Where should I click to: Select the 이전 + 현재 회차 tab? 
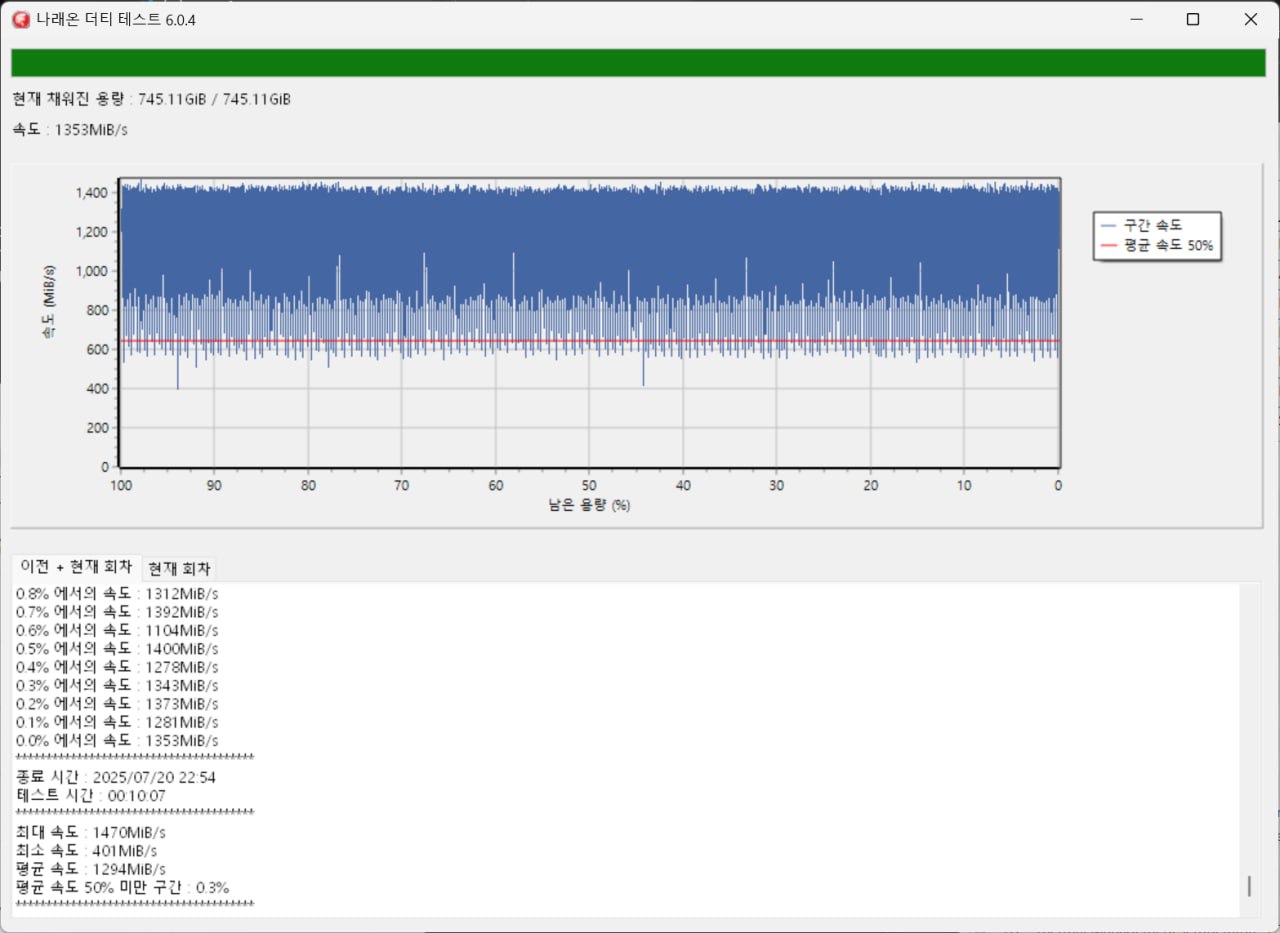(x=76, y=567)
